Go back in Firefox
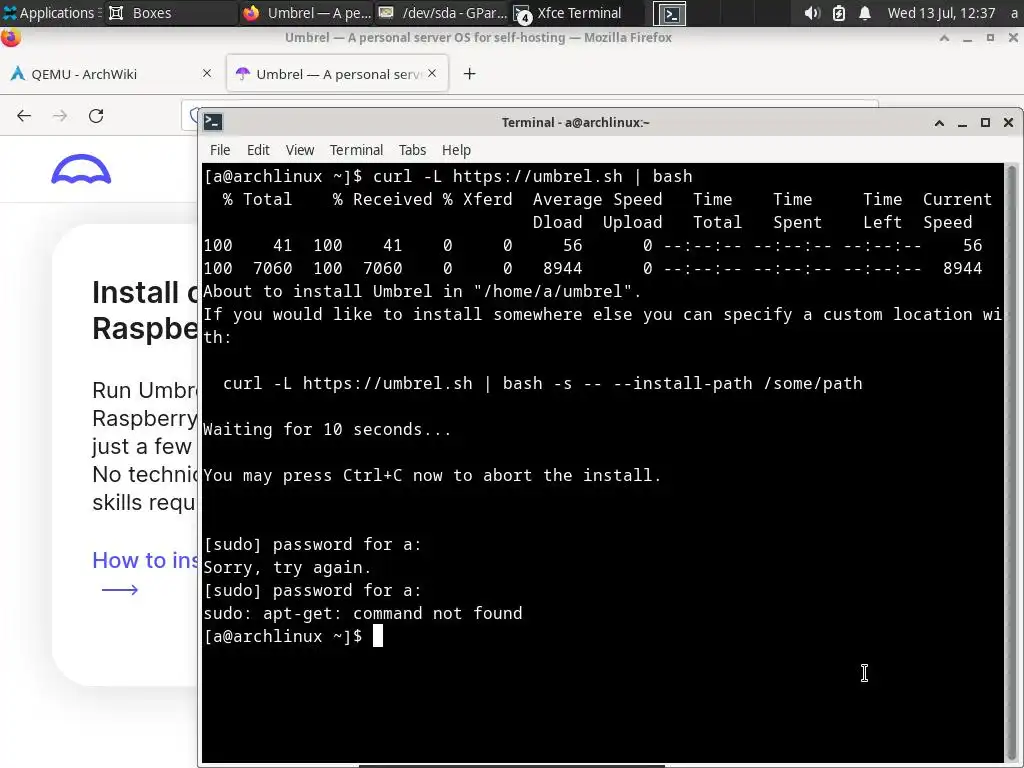Viewport: 1024px width, 768px height. 24,116
